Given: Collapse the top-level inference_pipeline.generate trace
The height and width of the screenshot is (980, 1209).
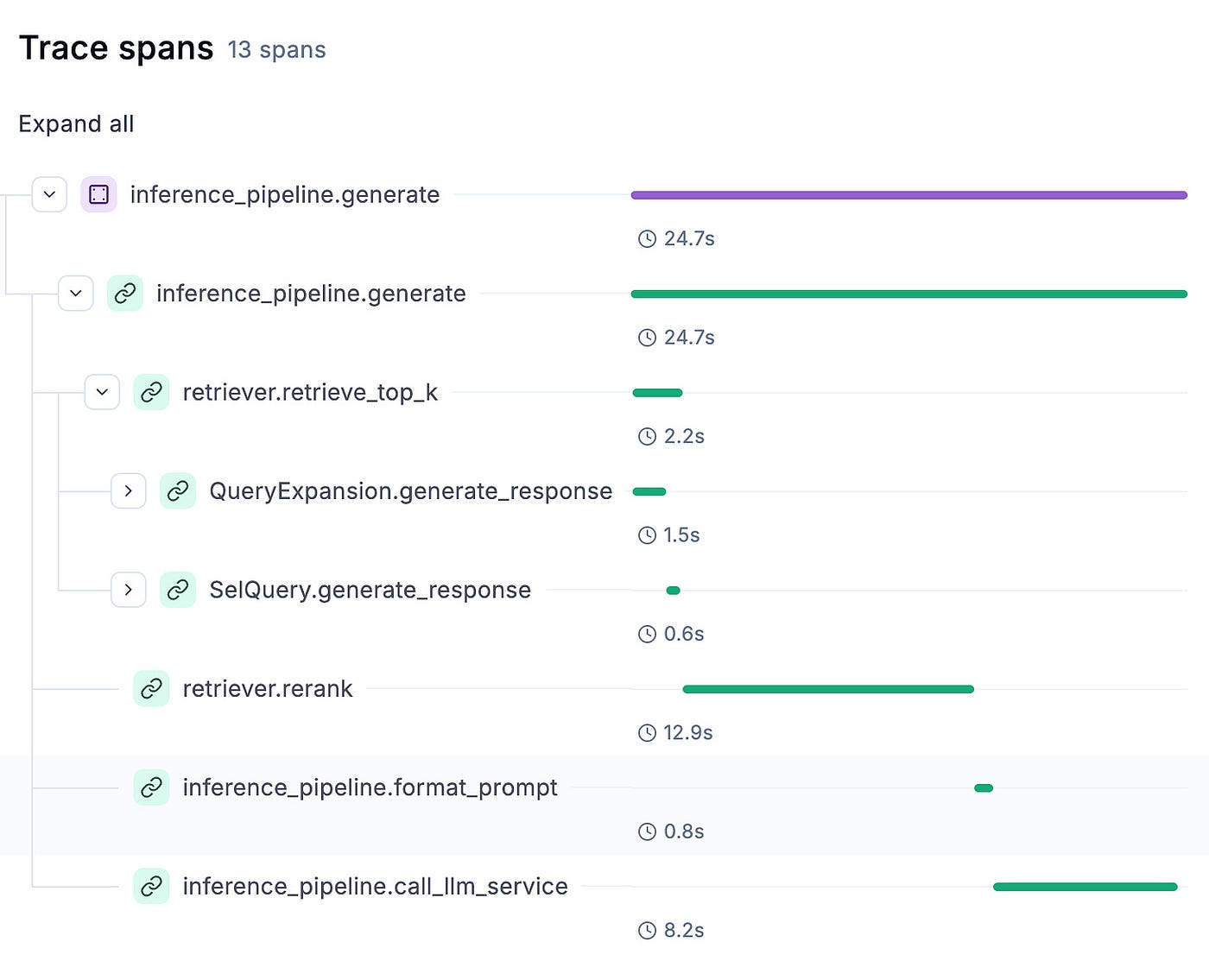Looking at the screenshot, I should pos(49,194).
